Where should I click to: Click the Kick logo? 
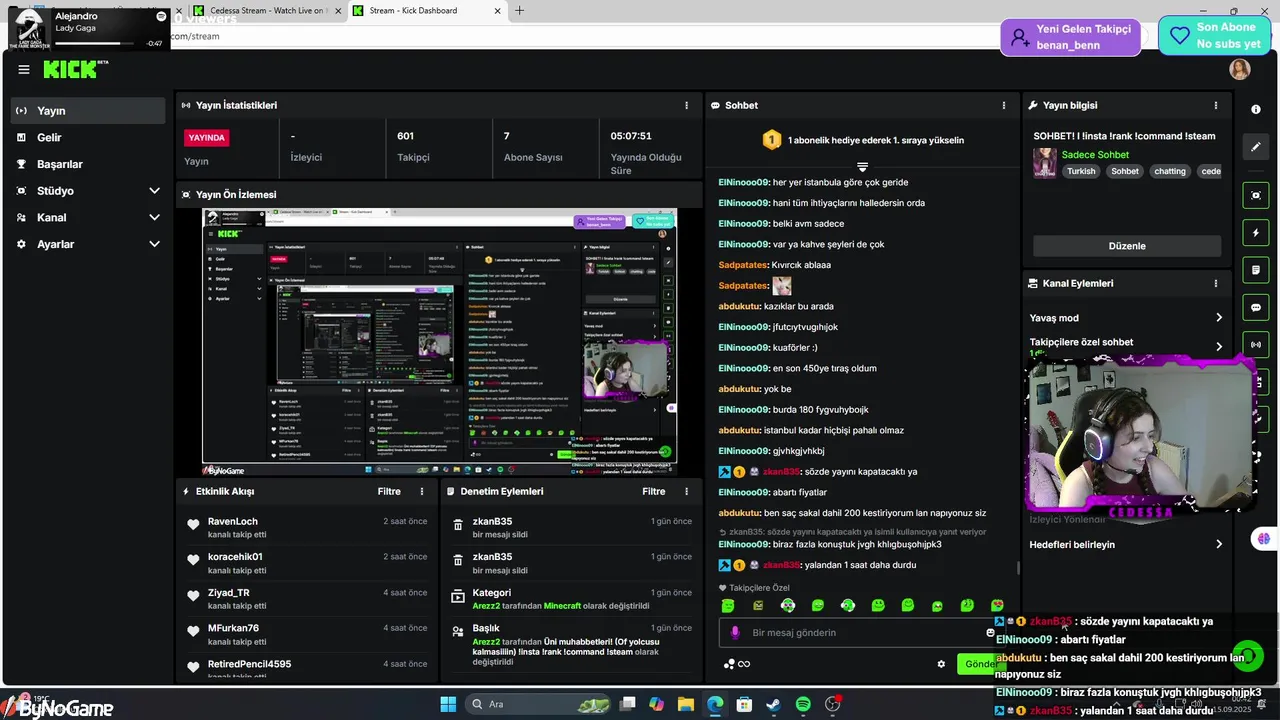pyautogui.click(x=75, y=69)
